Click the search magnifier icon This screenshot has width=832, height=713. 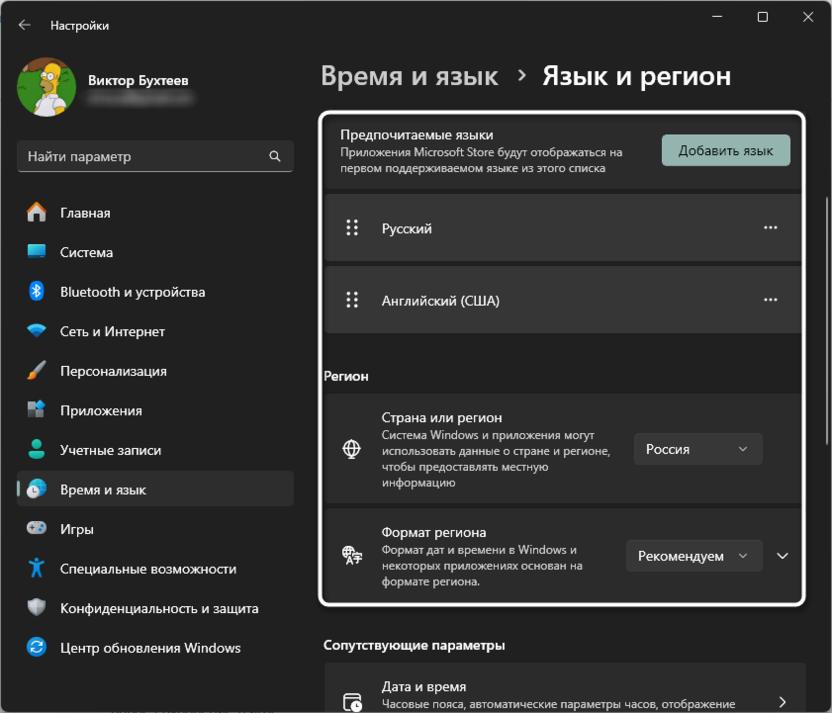pos(274,156)
